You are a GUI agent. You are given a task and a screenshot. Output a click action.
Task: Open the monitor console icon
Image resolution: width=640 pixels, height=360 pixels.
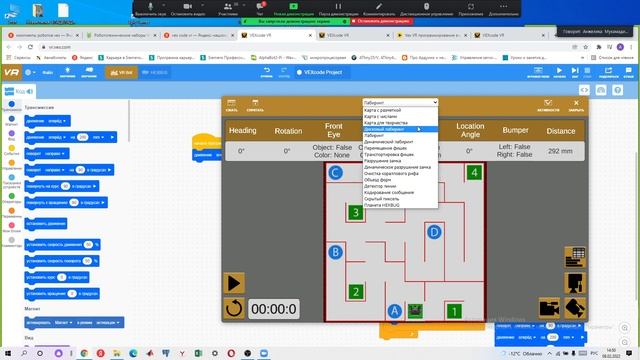[x=601, y=90]
